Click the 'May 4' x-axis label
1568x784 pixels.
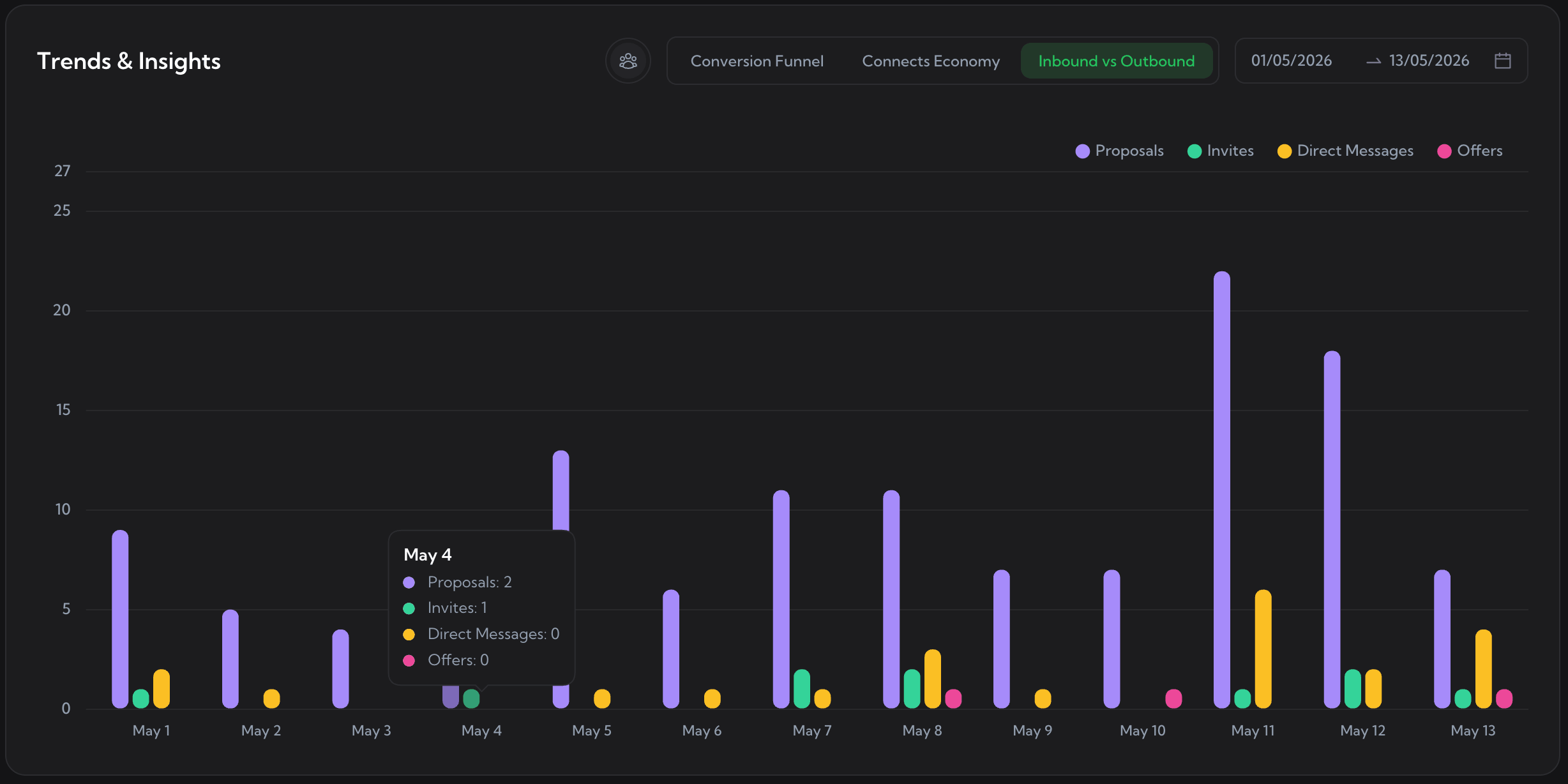(481, 731)
